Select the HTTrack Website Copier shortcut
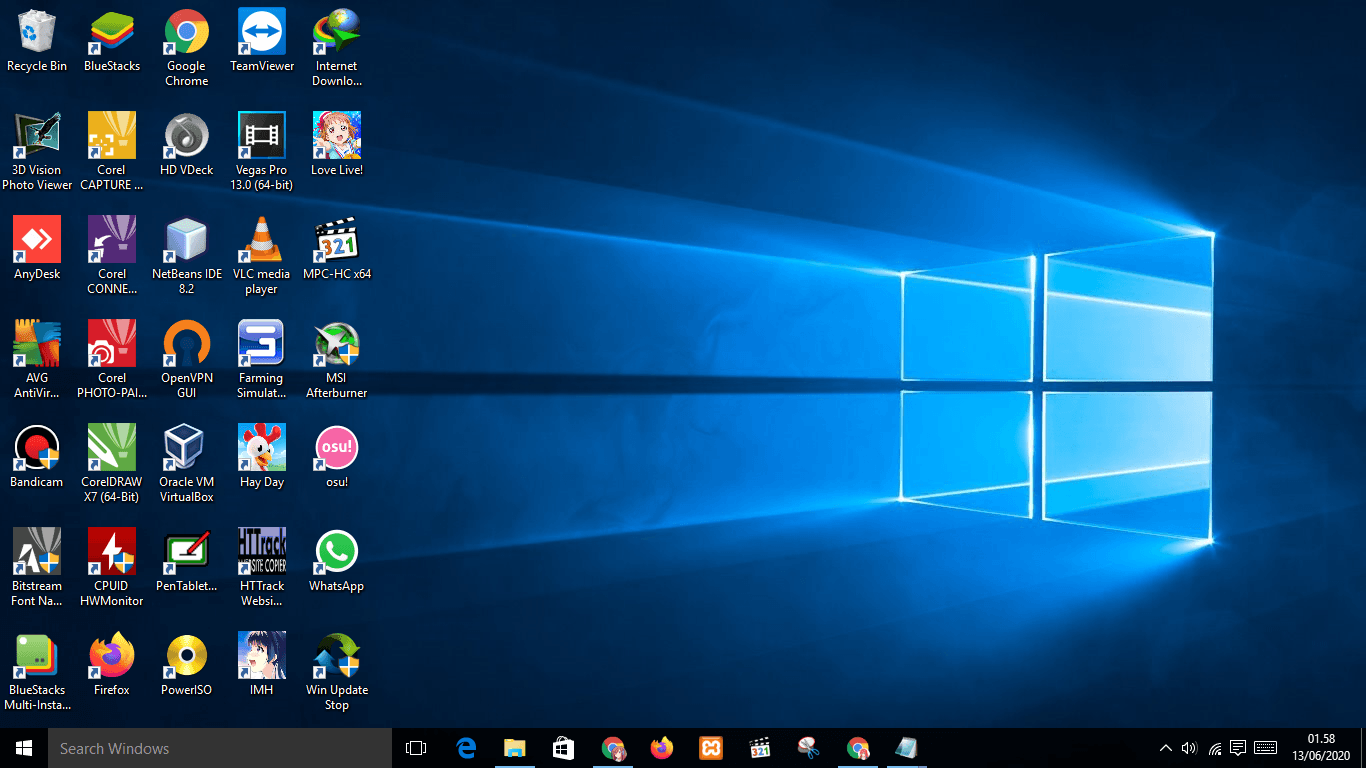 click(x=262, y=567)
